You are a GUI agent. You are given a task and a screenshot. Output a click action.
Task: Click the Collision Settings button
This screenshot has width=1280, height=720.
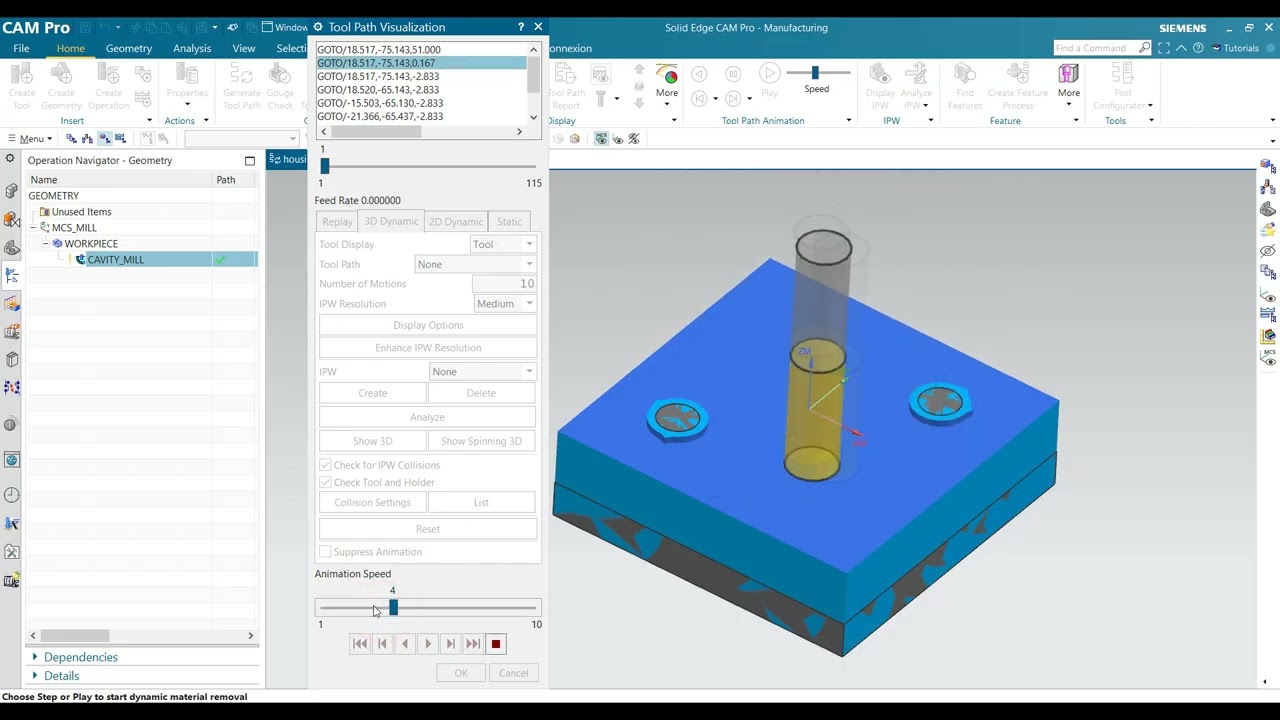(372, 503)
